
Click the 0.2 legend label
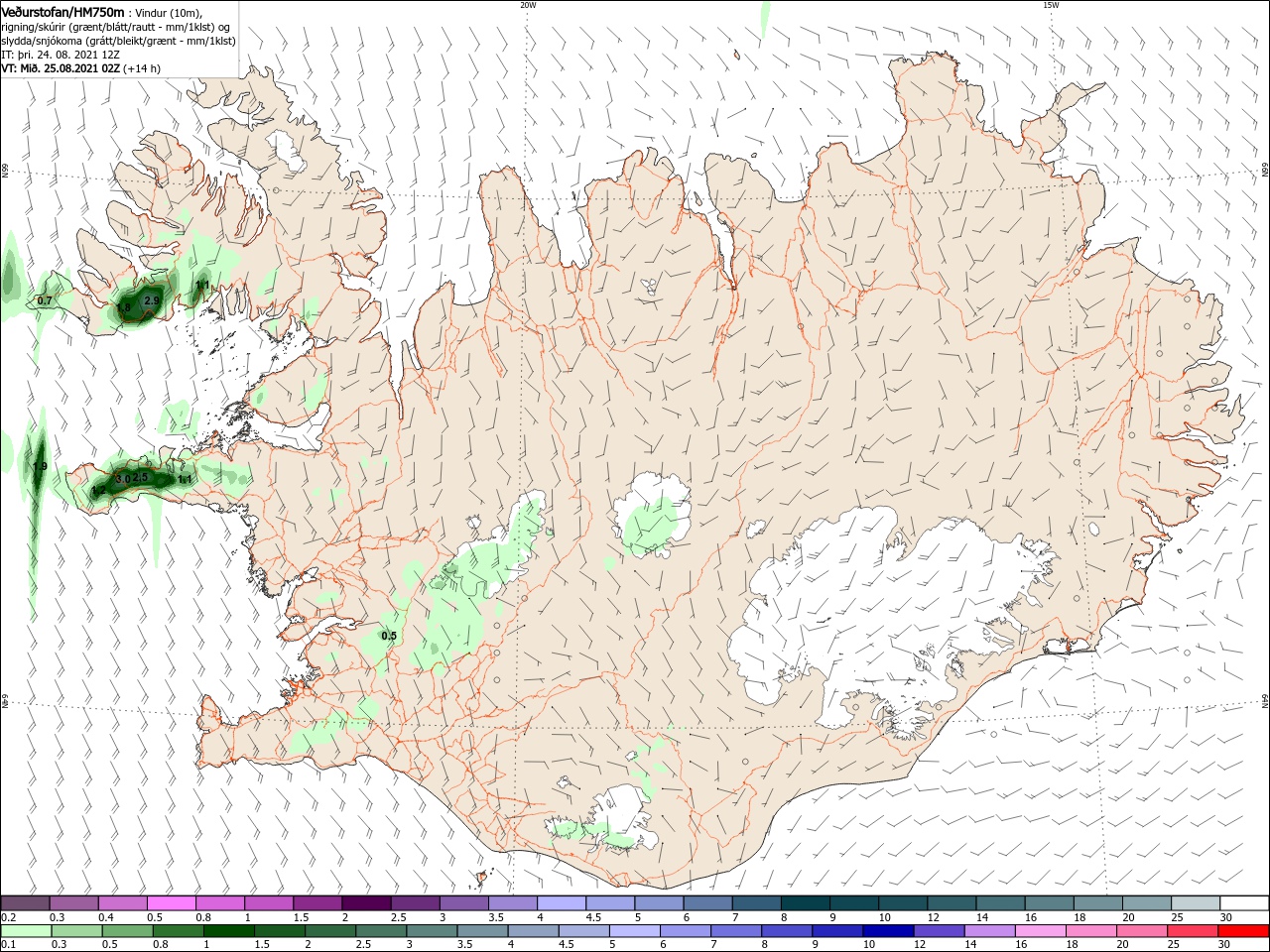8,917
